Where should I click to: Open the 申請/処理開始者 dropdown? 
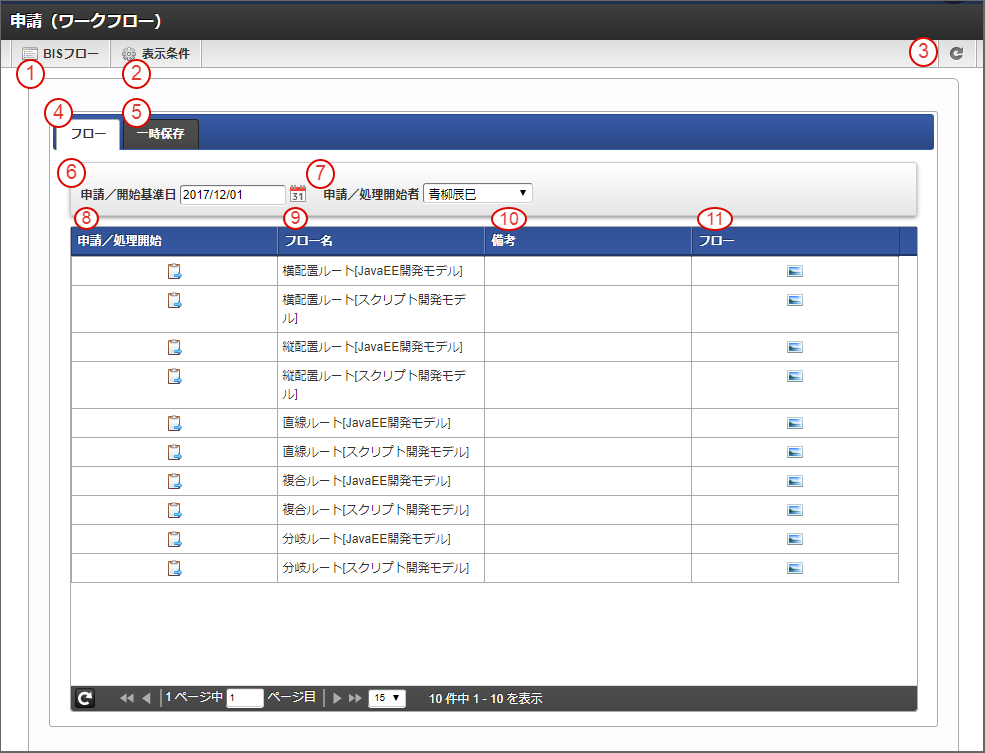[477, 193]
